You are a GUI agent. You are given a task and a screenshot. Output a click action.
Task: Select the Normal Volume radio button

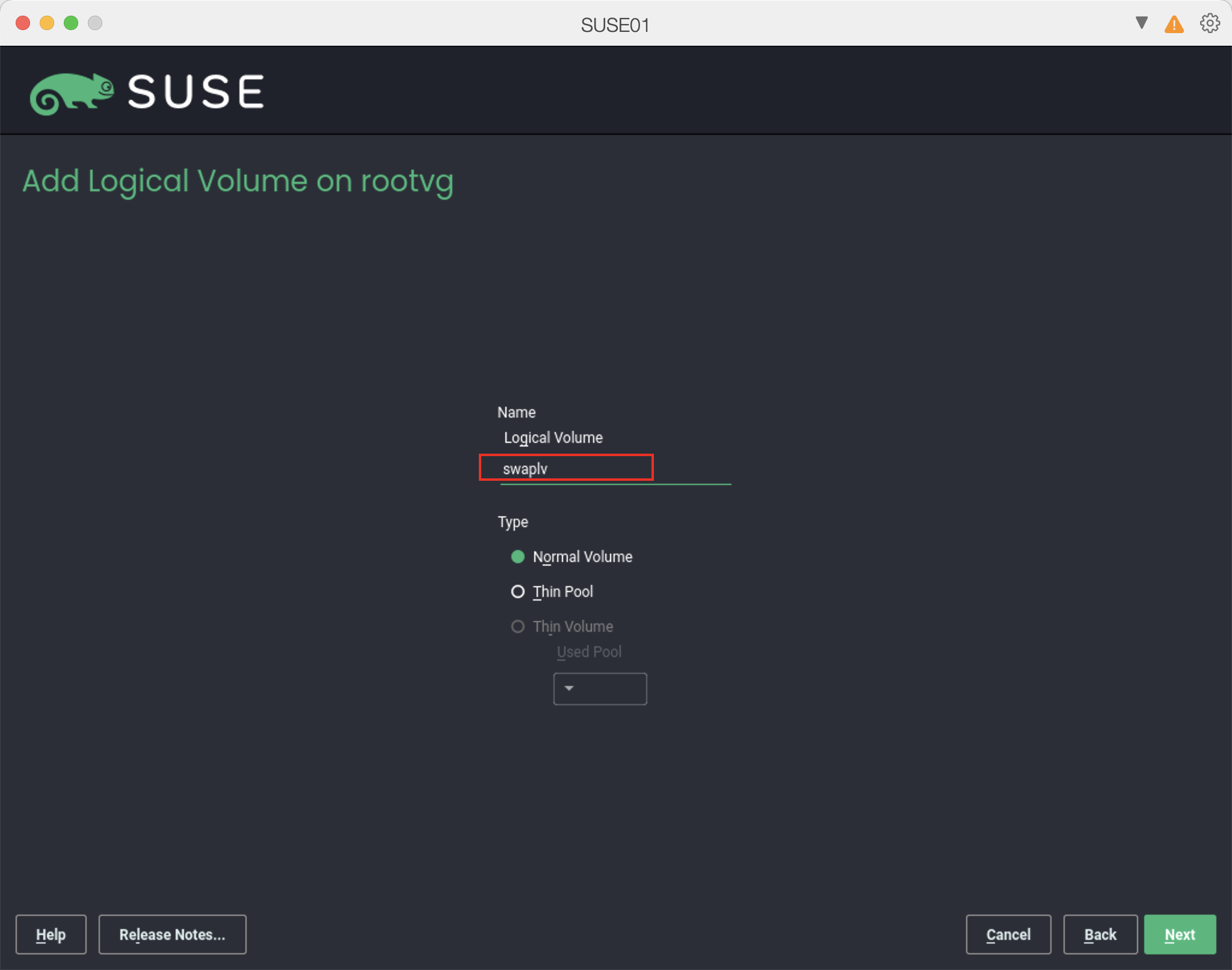[x=518, y=557]
